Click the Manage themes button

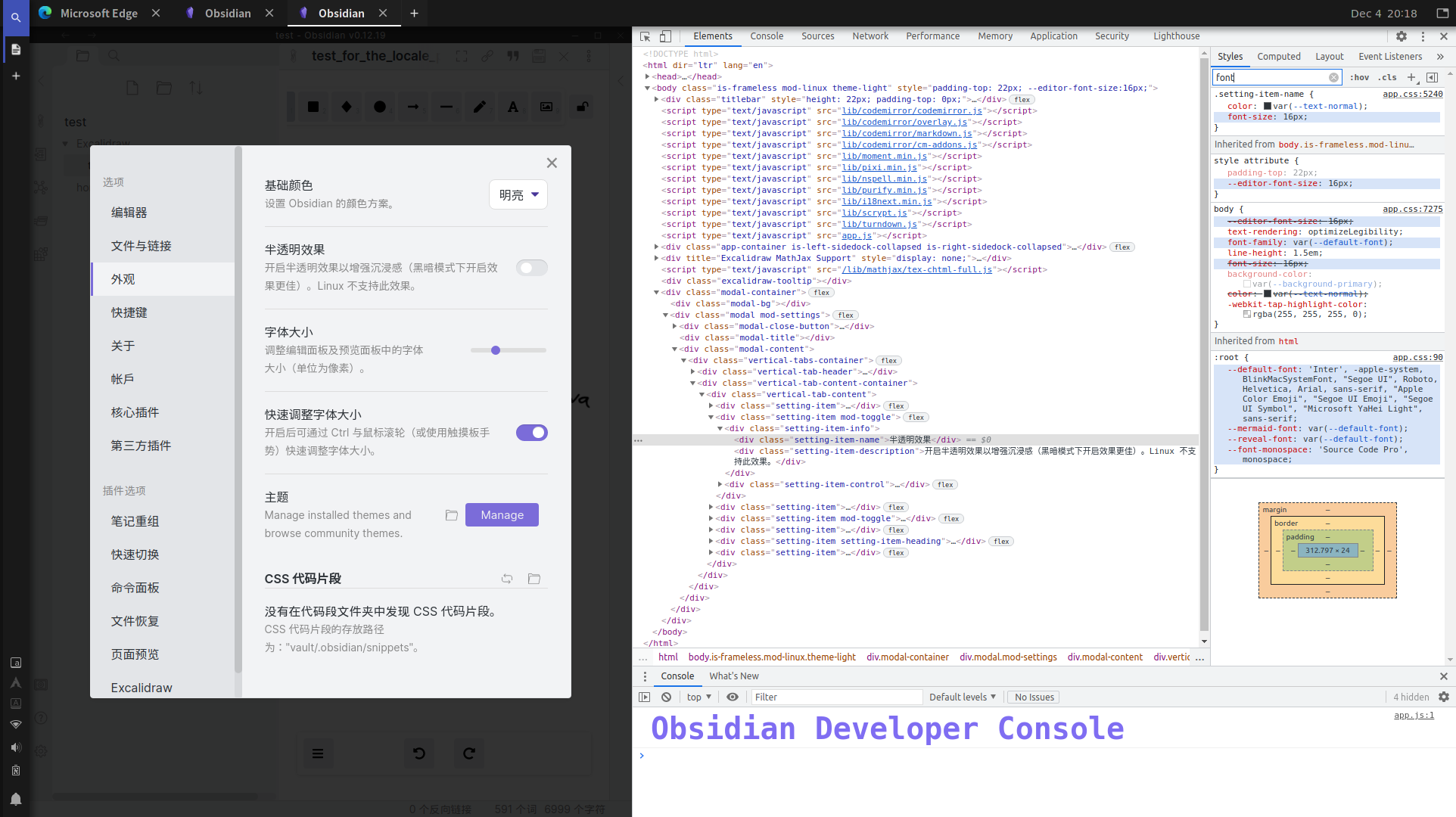click(502, 514)
